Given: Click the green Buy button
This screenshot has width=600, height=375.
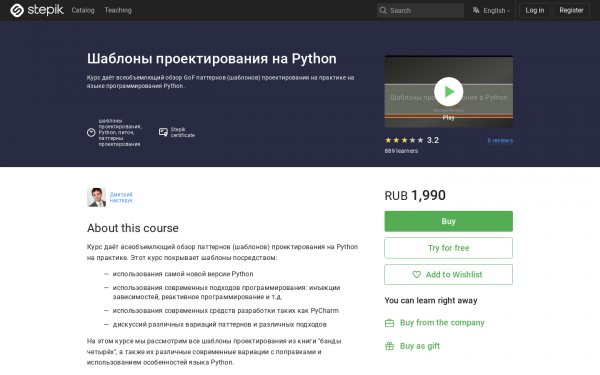Looking at the screenshot, I should pyautogui.click(x=448, y=221).
